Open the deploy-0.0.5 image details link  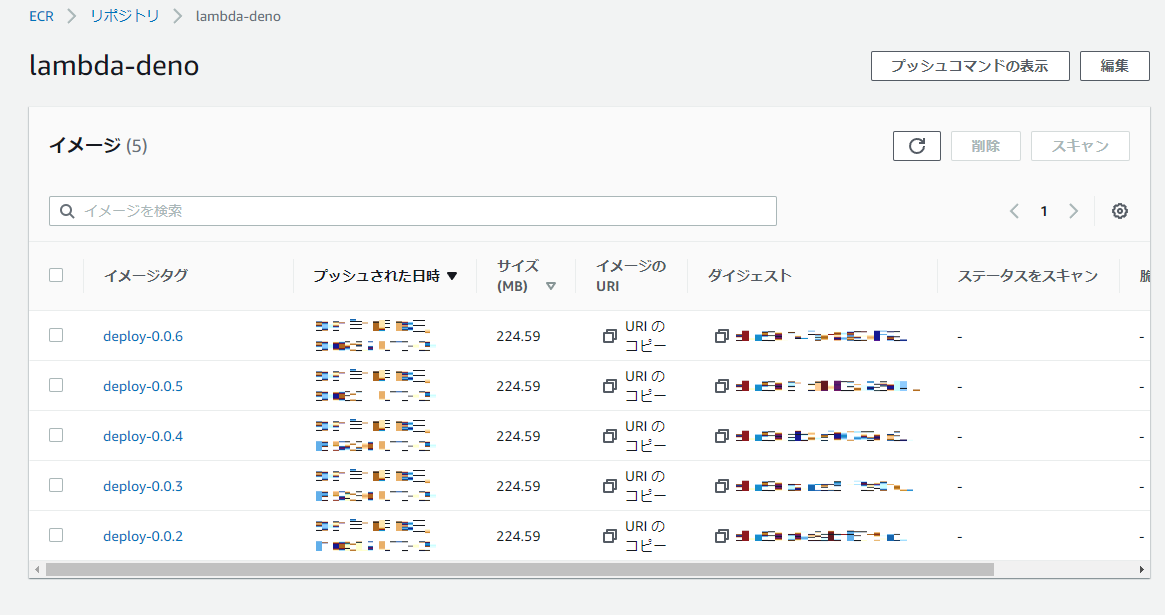143,385
